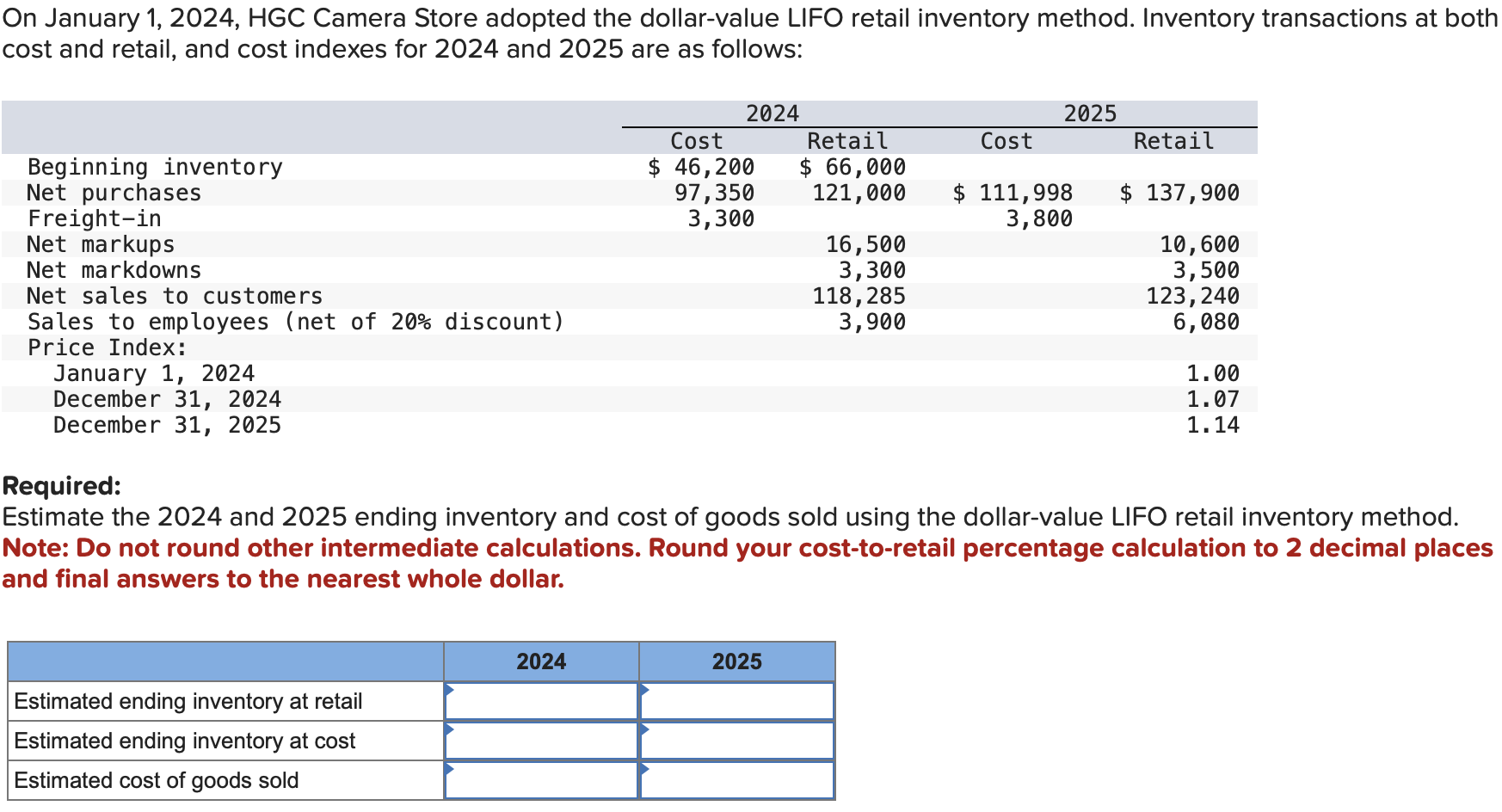1502x812 pixels.
Task: Click the 2025 net markdowns value 3,500
Action: [x=1206, y=270]
